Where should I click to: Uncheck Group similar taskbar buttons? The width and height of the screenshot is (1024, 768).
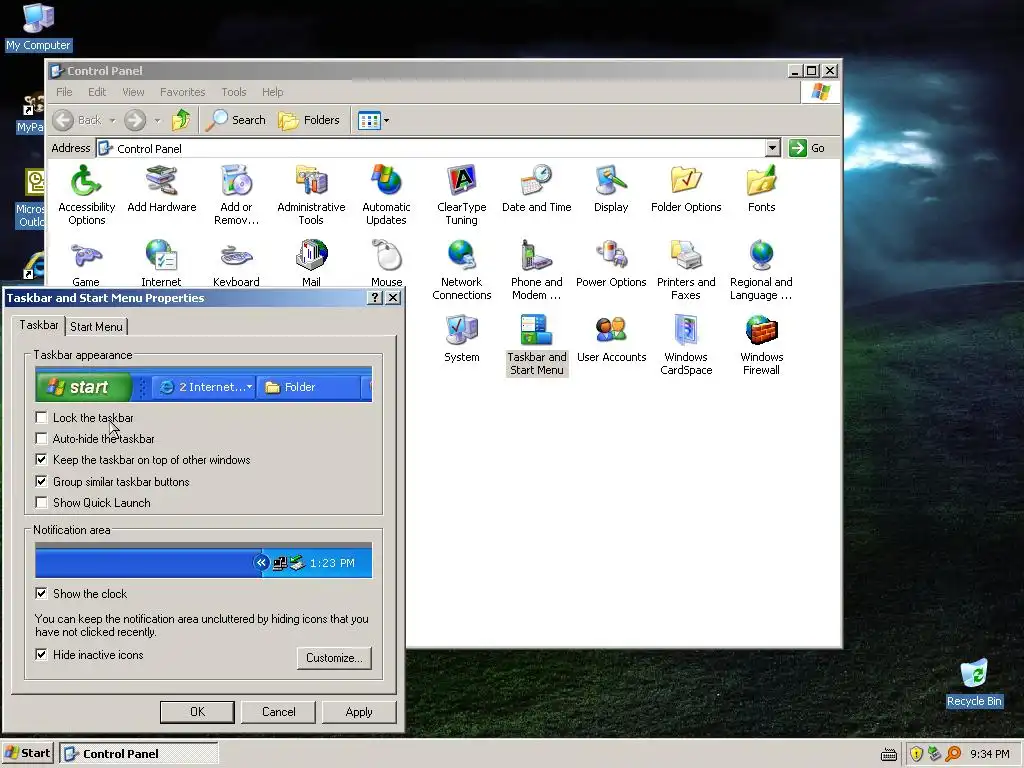42,481
